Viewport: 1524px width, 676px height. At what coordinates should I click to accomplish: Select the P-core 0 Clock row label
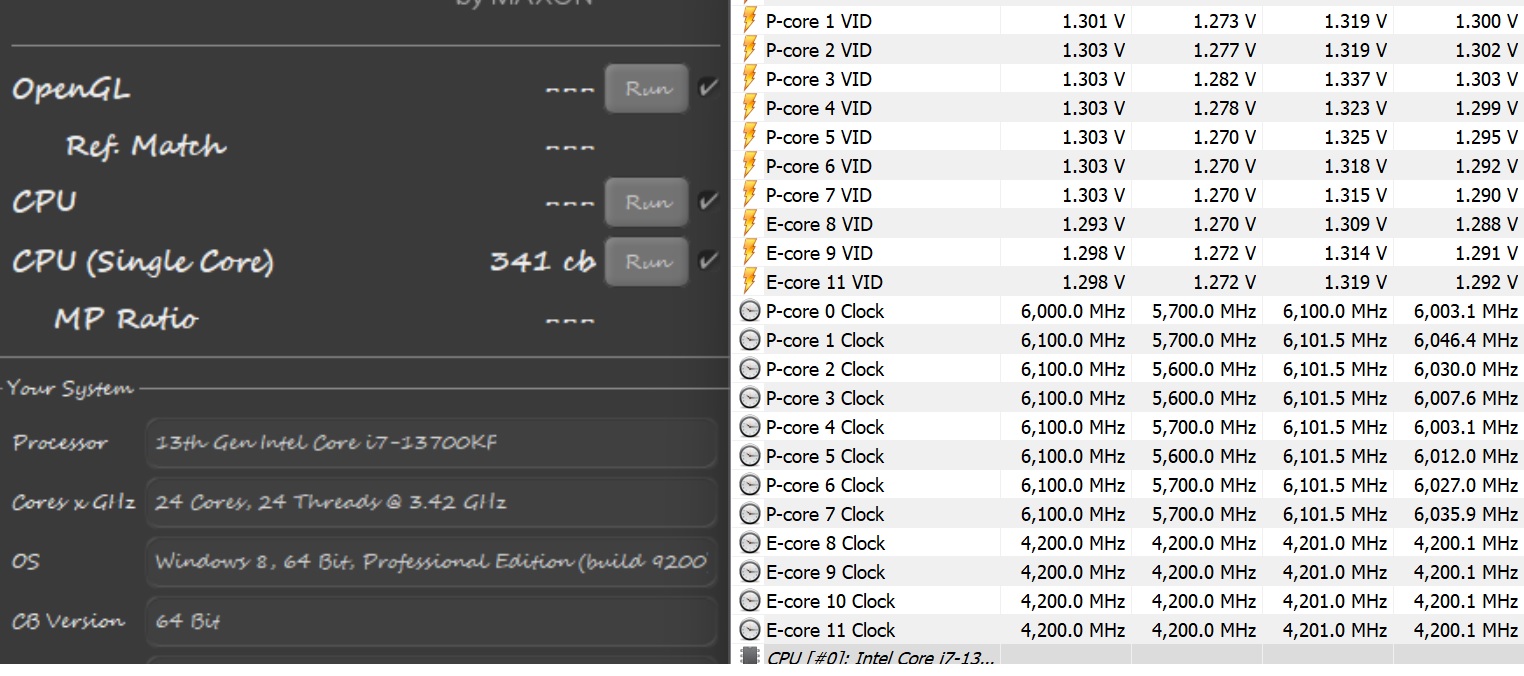pos(825,311)
